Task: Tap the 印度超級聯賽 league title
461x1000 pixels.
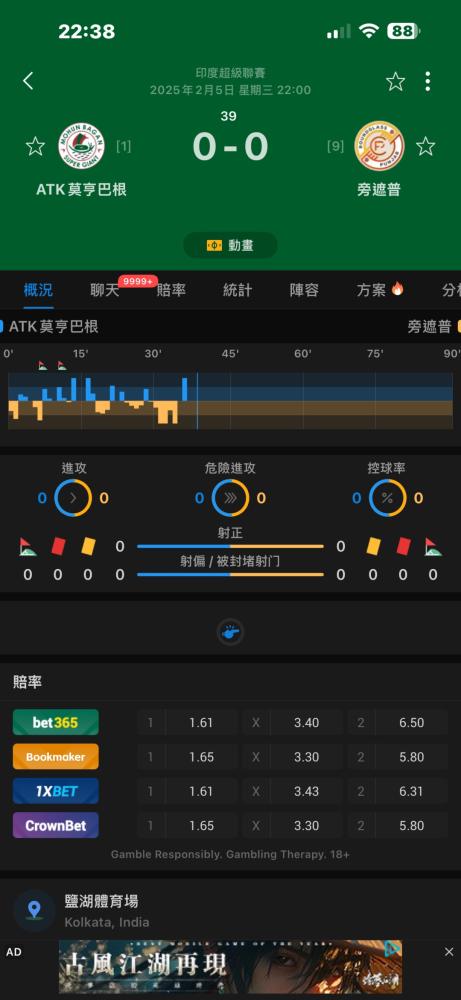Action: coord(230,73)
